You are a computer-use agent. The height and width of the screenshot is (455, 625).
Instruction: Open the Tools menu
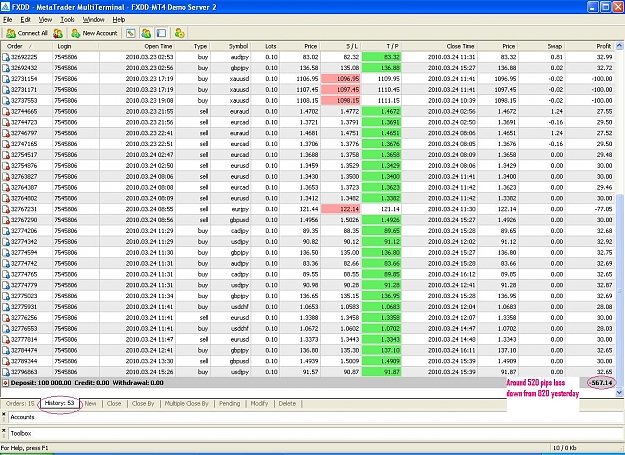[x=67, y=20]
